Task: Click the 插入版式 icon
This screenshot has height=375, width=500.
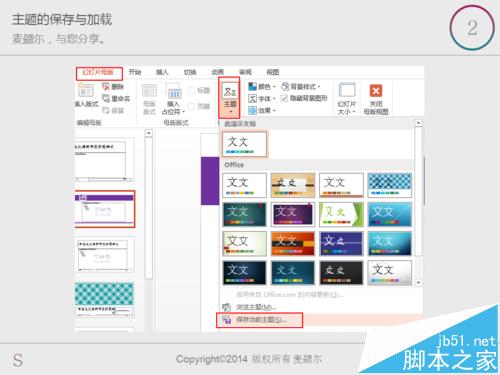Action: tap(86, 90)
